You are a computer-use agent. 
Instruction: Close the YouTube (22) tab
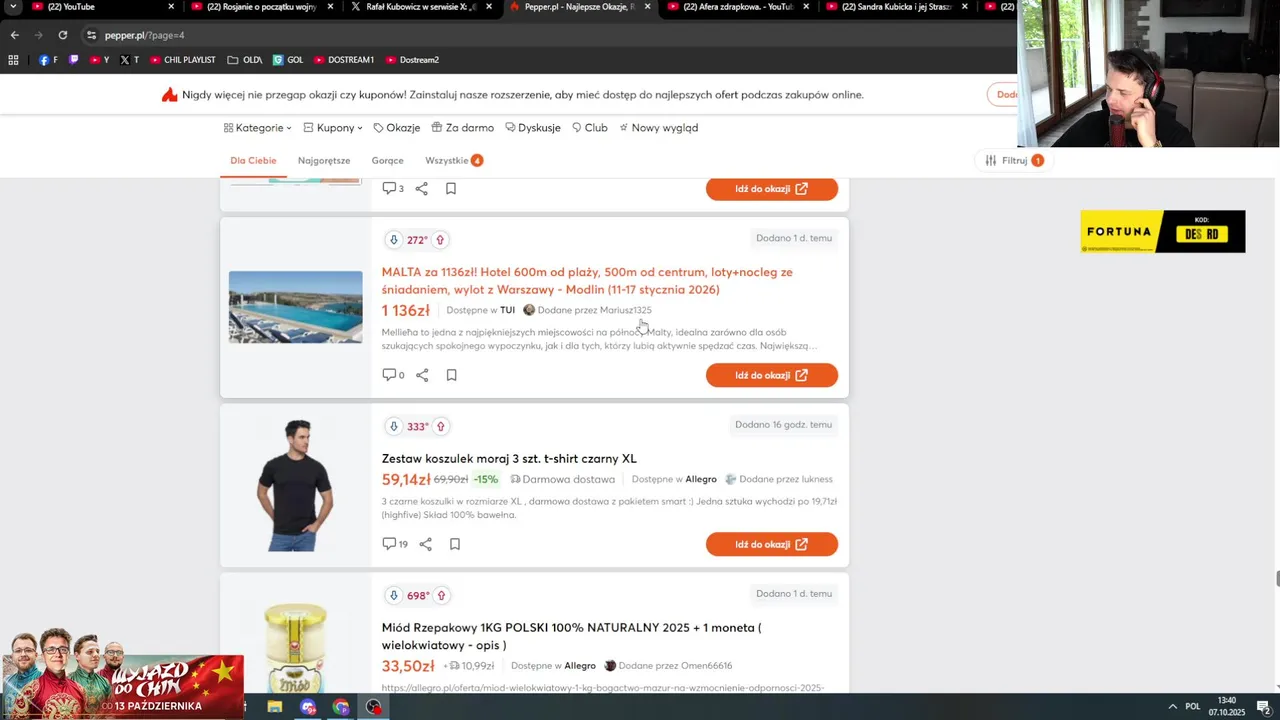(171, 7)
